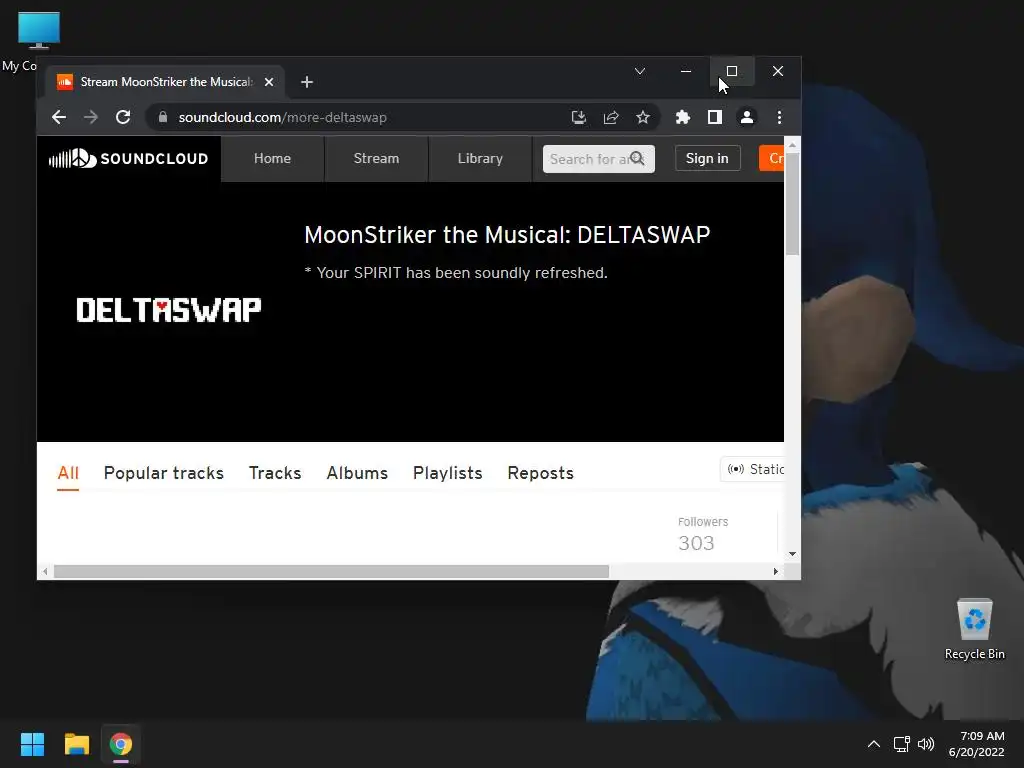Click the vertical scrollbar down arrow

792,554
